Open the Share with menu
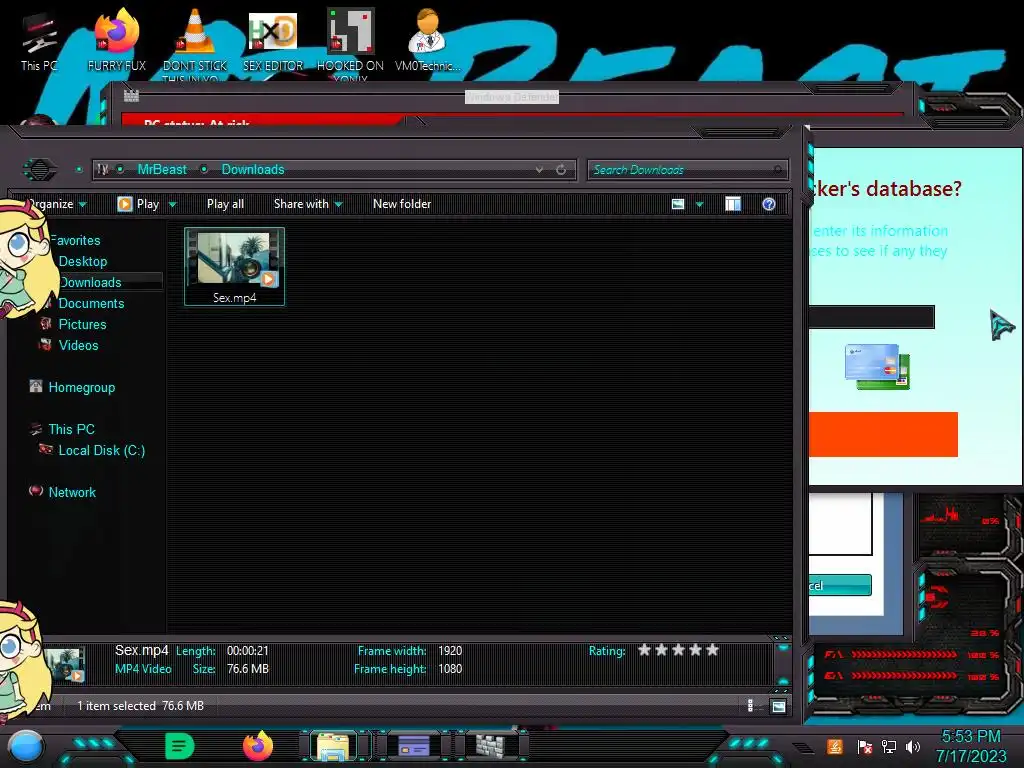 click(x=308, y=204)
